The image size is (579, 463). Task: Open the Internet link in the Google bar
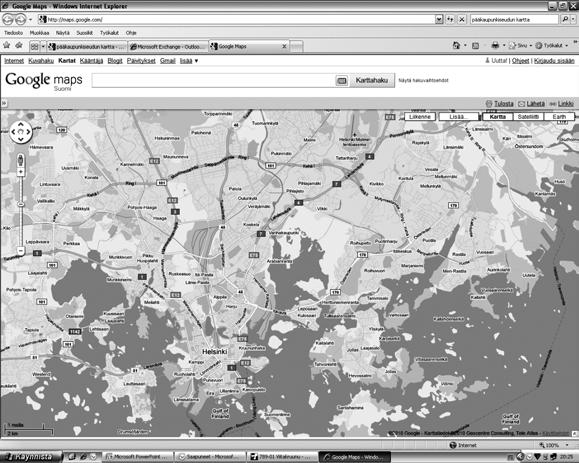click(14, 61)
